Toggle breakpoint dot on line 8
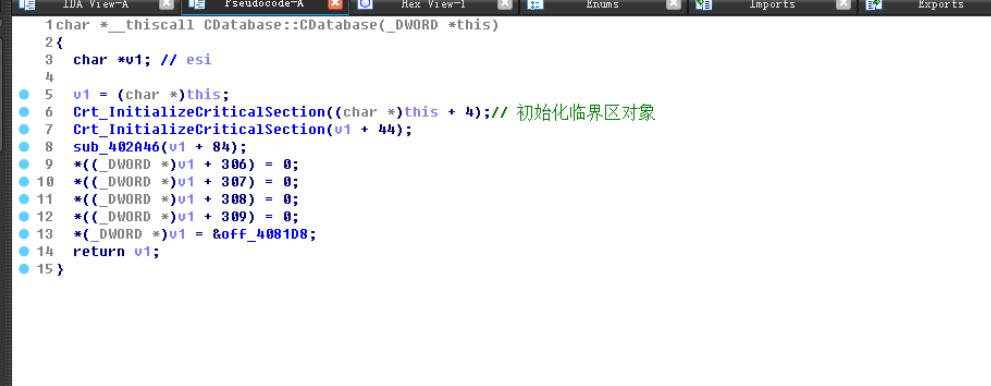Viewport: 991px width, 386px height. point(24,147)
